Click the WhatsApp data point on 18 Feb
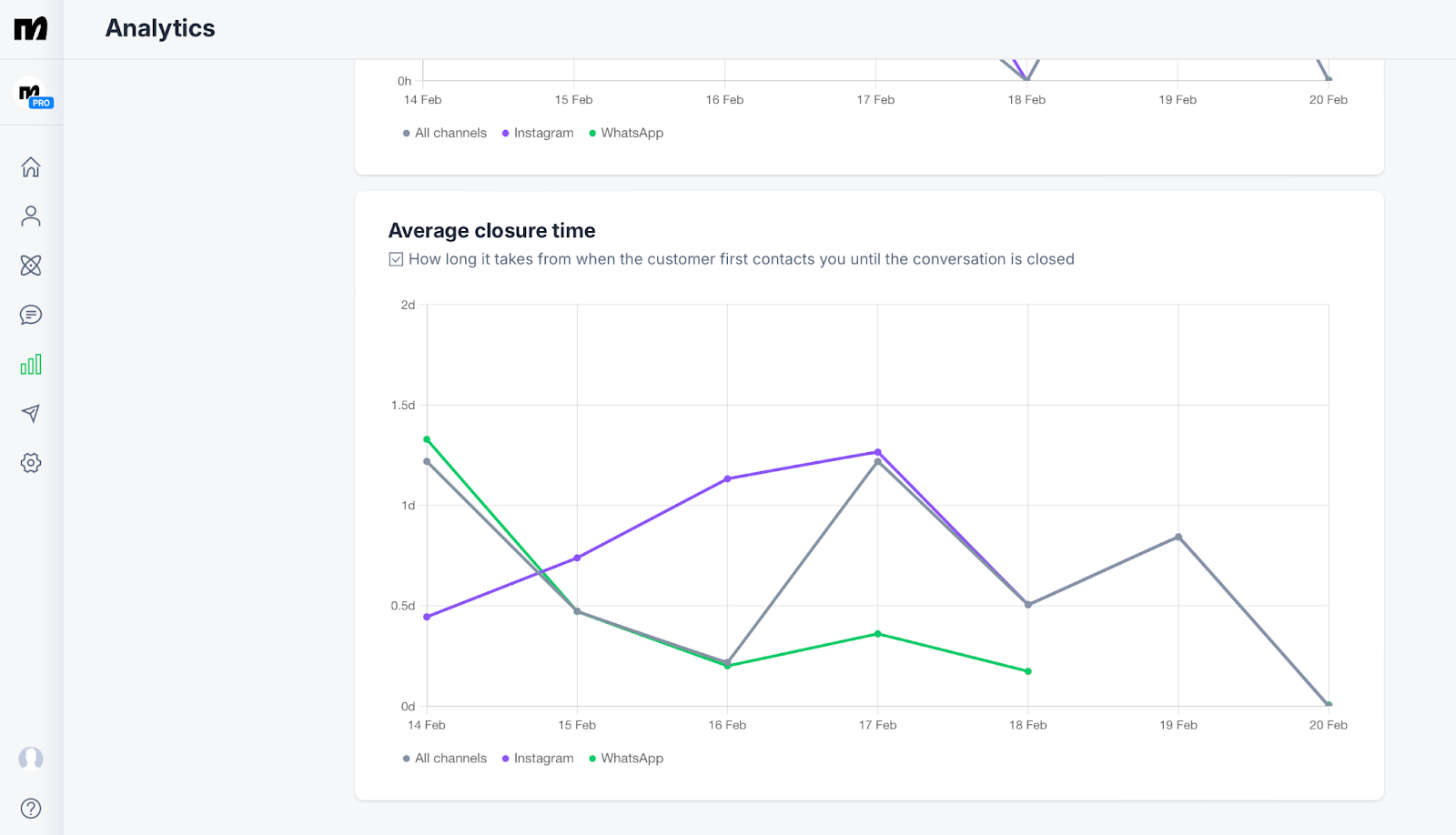This screenshot has height=835, width=1456. pyautogui.click(x=1028, y=671)
